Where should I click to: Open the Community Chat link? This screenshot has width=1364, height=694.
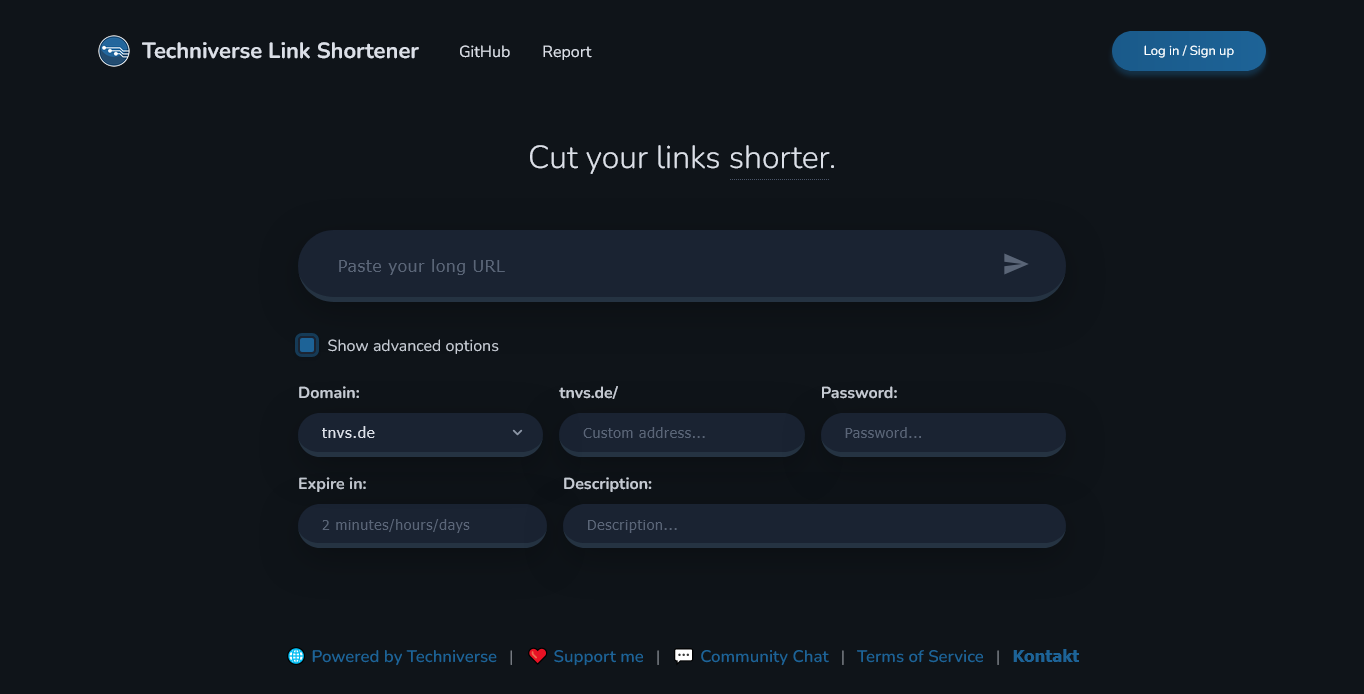pos(764,656)
